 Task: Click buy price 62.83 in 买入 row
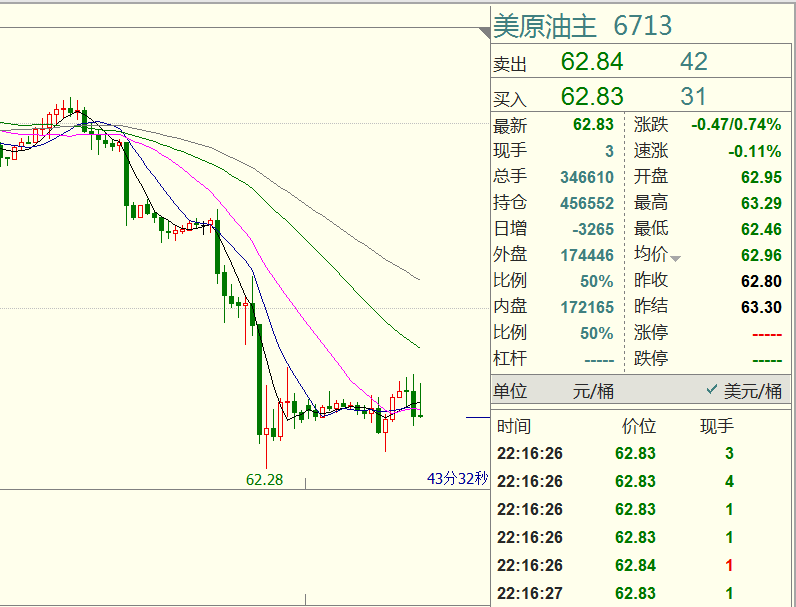pyautogui.click(x=592, y=96)
